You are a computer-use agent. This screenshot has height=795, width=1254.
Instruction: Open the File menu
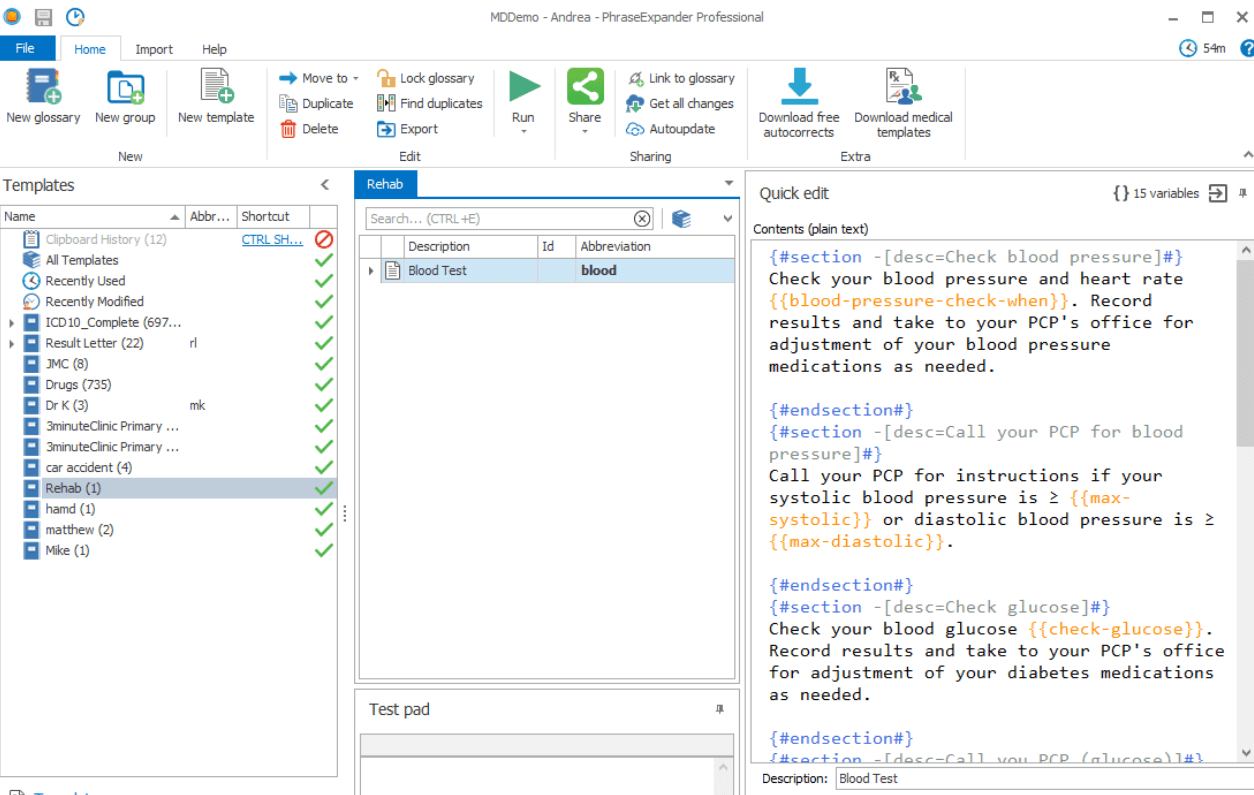[27, 48]
